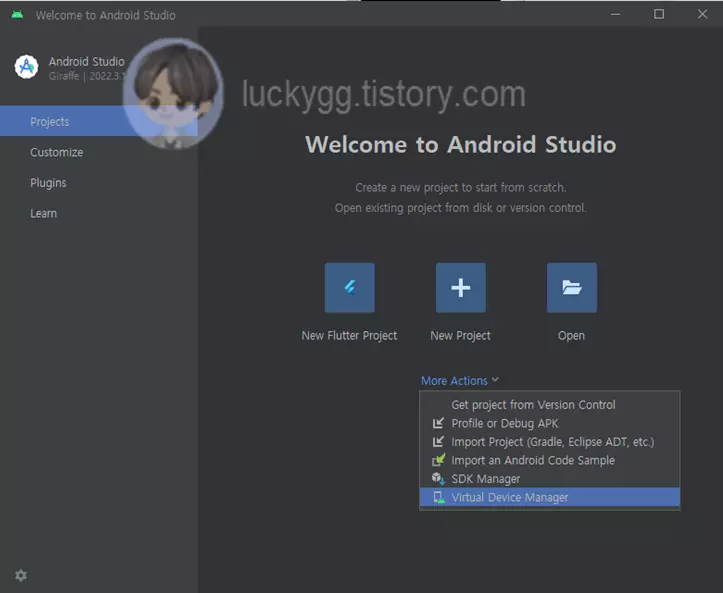
Task: Choose Get project from Version Control
Action: coord(550,405)
